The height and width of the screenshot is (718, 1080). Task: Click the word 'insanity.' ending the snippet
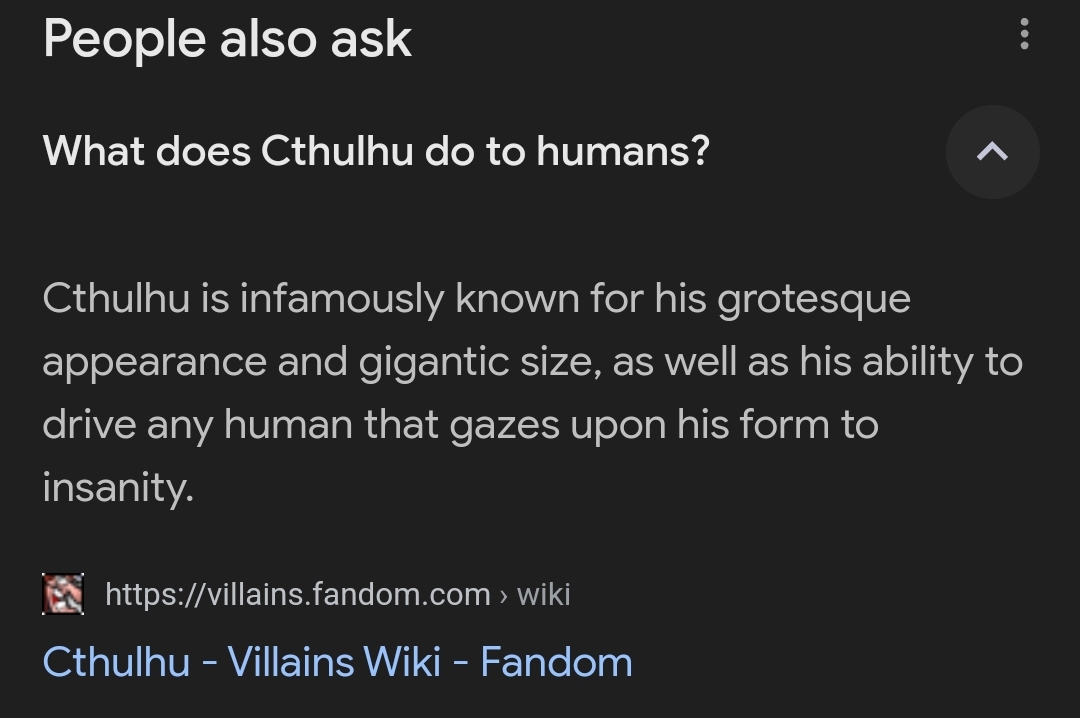(118, 487)
